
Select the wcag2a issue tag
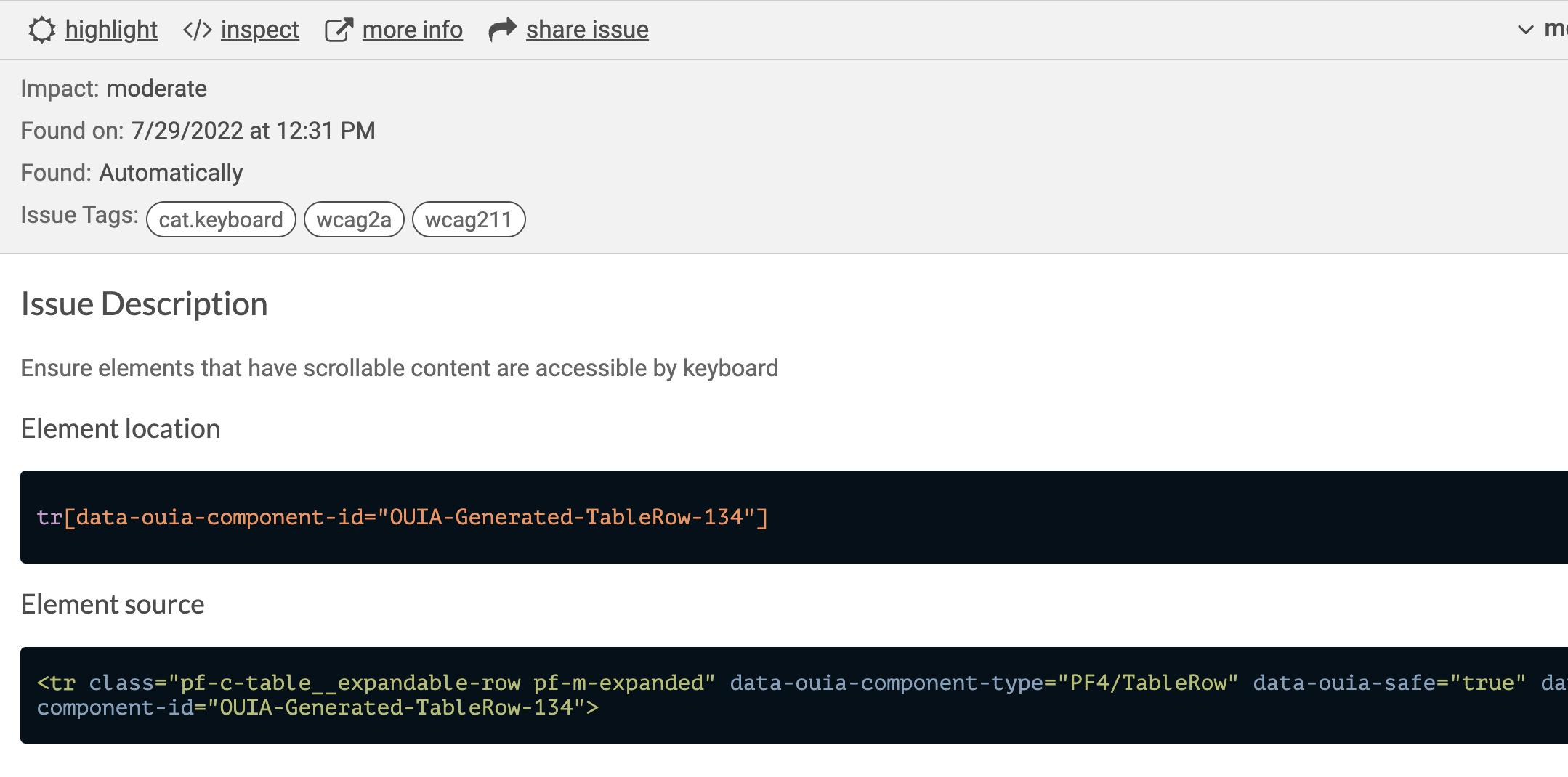pyautogui.click(x=354, y=219)
